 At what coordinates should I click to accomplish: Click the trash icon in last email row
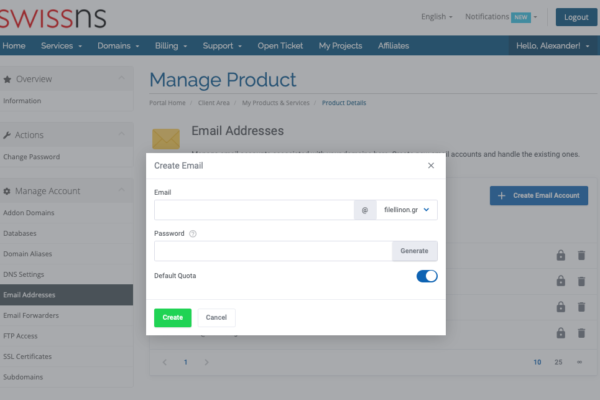[x=581, y=333]
